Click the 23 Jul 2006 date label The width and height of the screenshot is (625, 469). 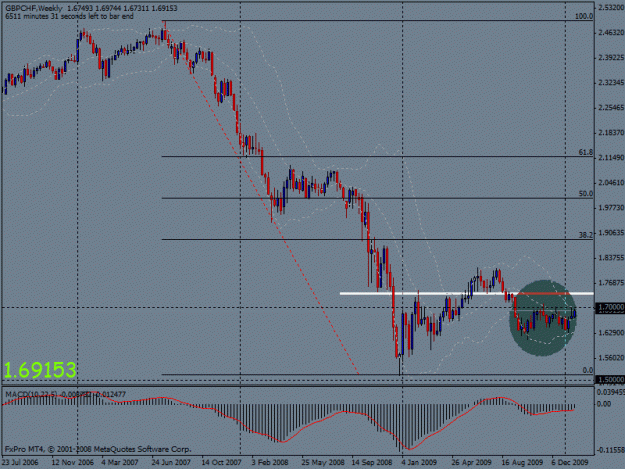pyautogui.click(x=20, y=462)
